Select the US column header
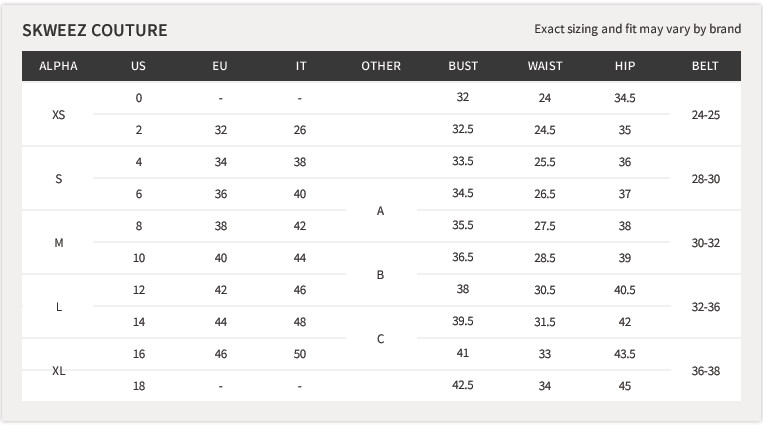 (x=138, y=66)
